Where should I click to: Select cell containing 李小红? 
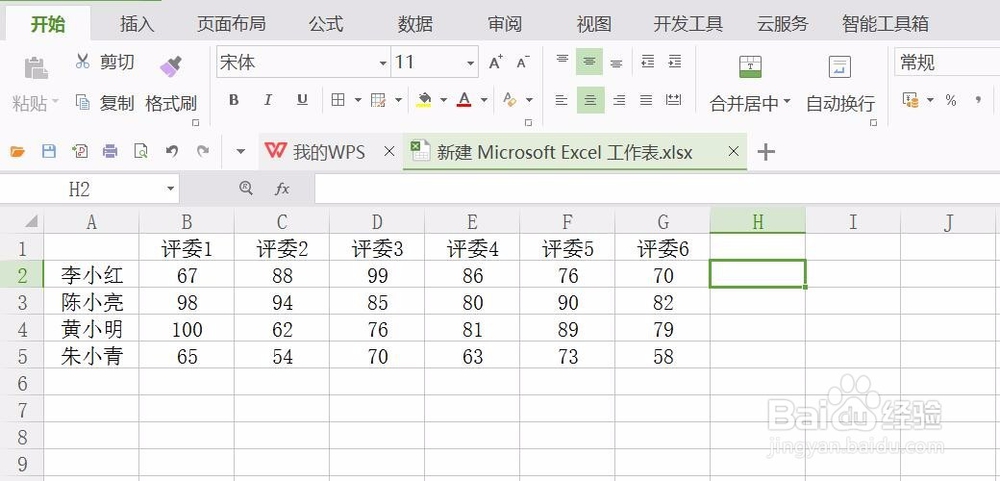click(x=91, y=275)
